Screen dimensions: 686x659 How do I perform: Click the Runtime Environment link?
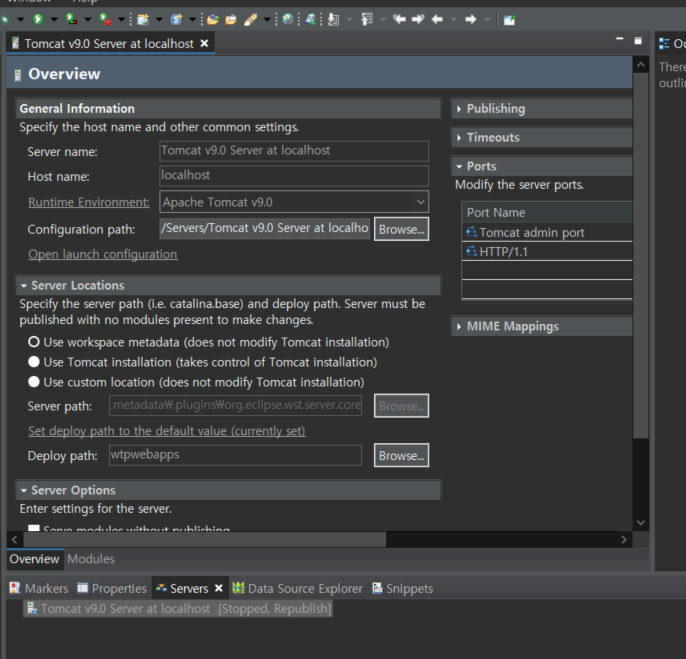[x=89, y=202]
